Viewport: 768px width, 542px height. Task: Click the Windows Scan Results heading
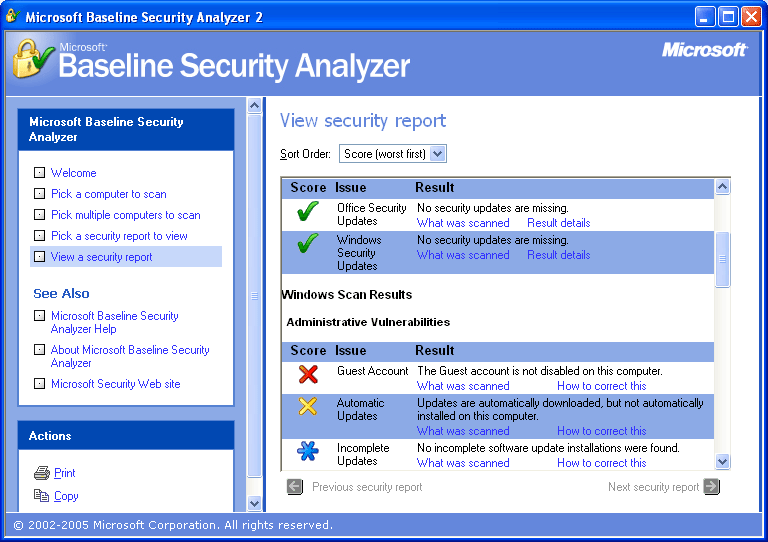click(347, 295)
